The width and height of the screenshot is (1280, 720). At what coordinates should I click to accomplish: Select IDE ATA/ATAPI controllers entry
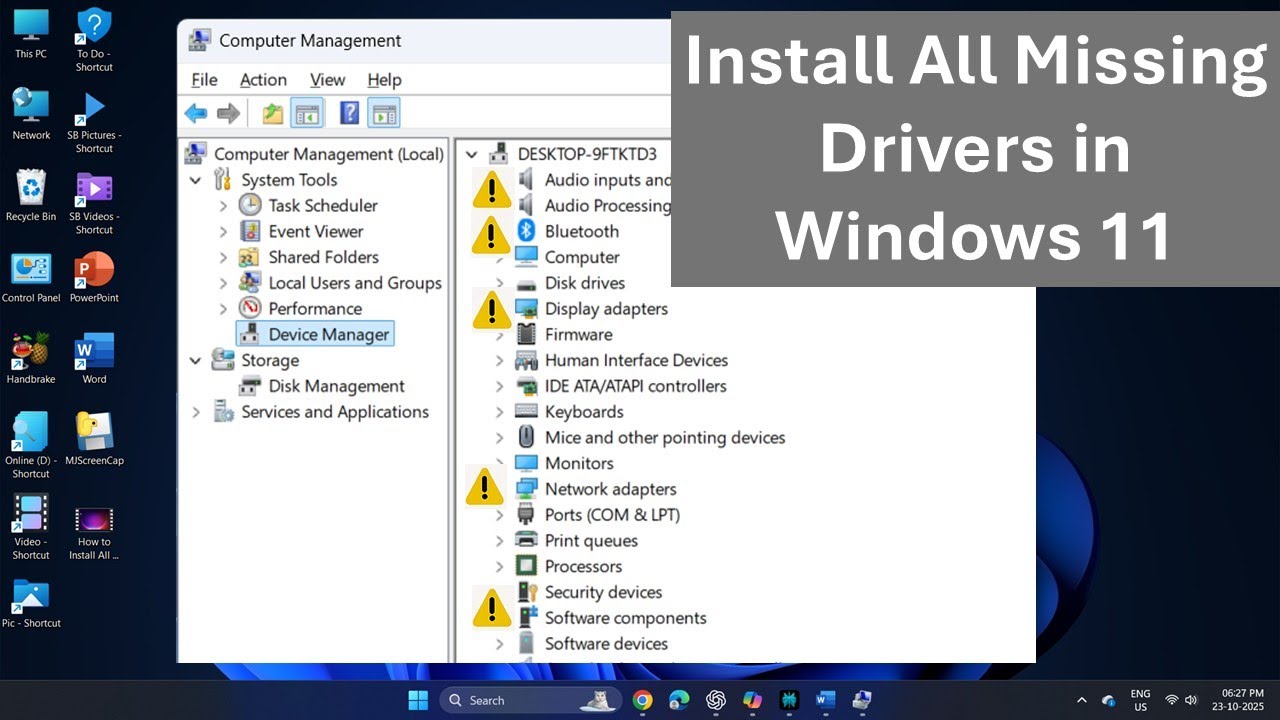635,386
